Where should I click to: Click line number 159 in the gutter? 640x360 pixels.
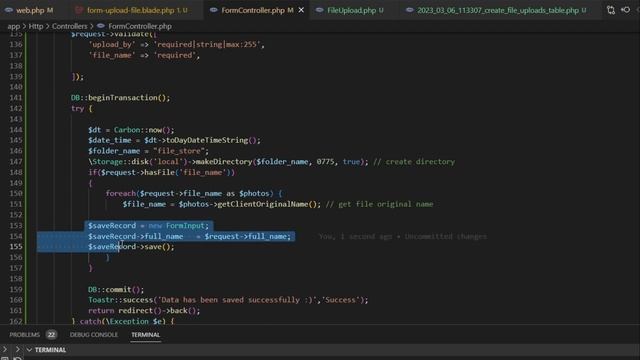pyautogui.click(x=16, y=289)
